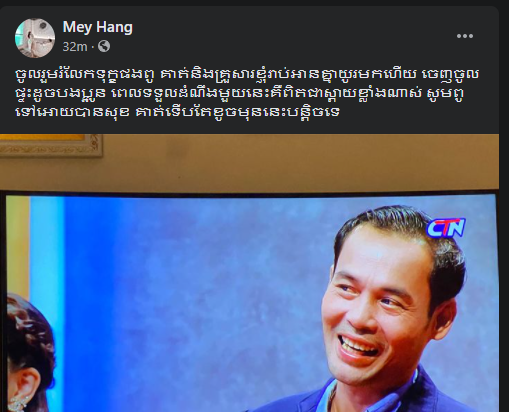Click the CTN channel logo in photo
The width and height of the screenshot is (509, 412).
tap(446, 228)
